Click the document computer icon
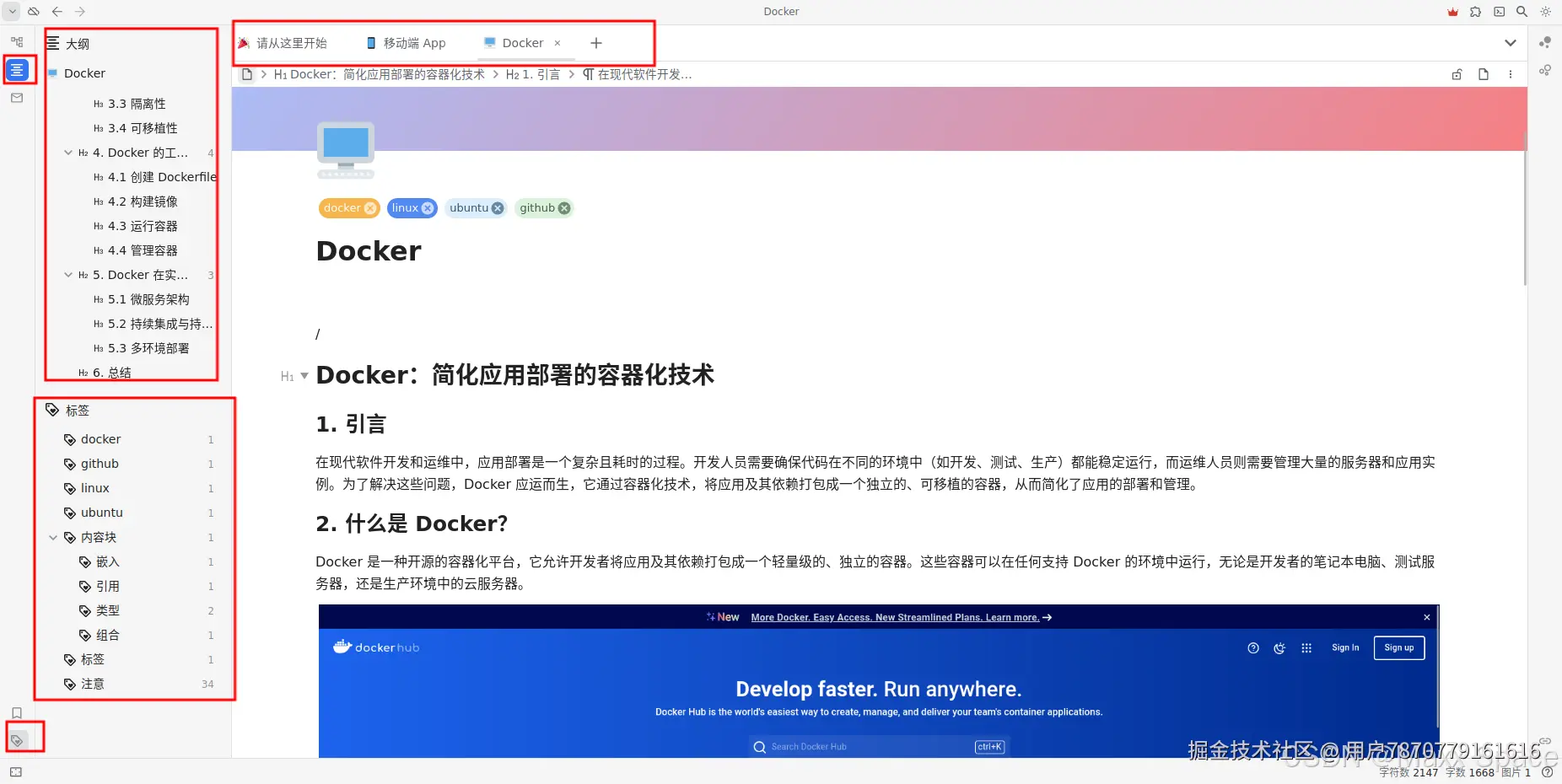Screen dimensions: 1562x784 (346, 150)
